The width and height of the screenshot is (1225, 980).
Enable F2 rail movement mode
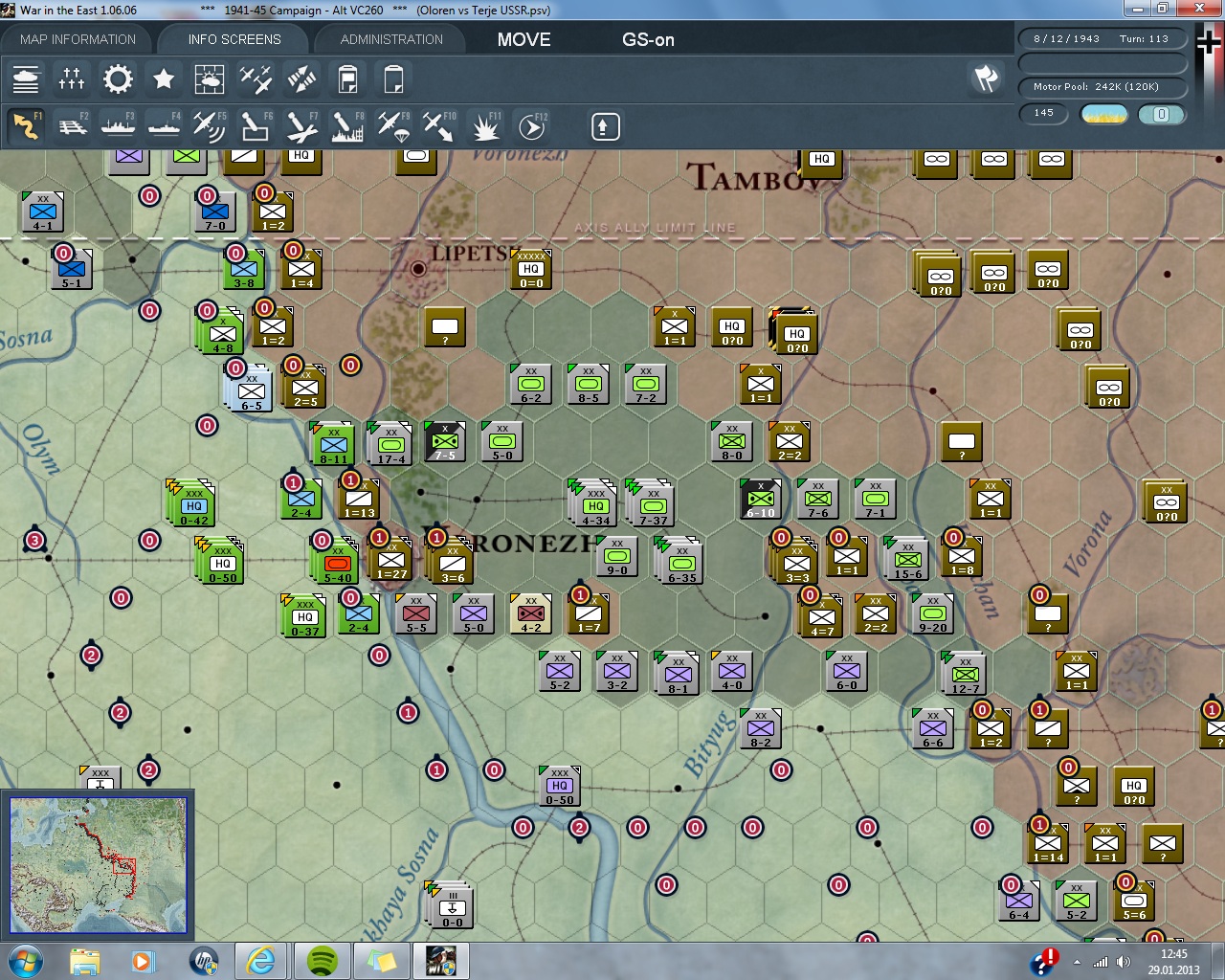click(72, 126)
